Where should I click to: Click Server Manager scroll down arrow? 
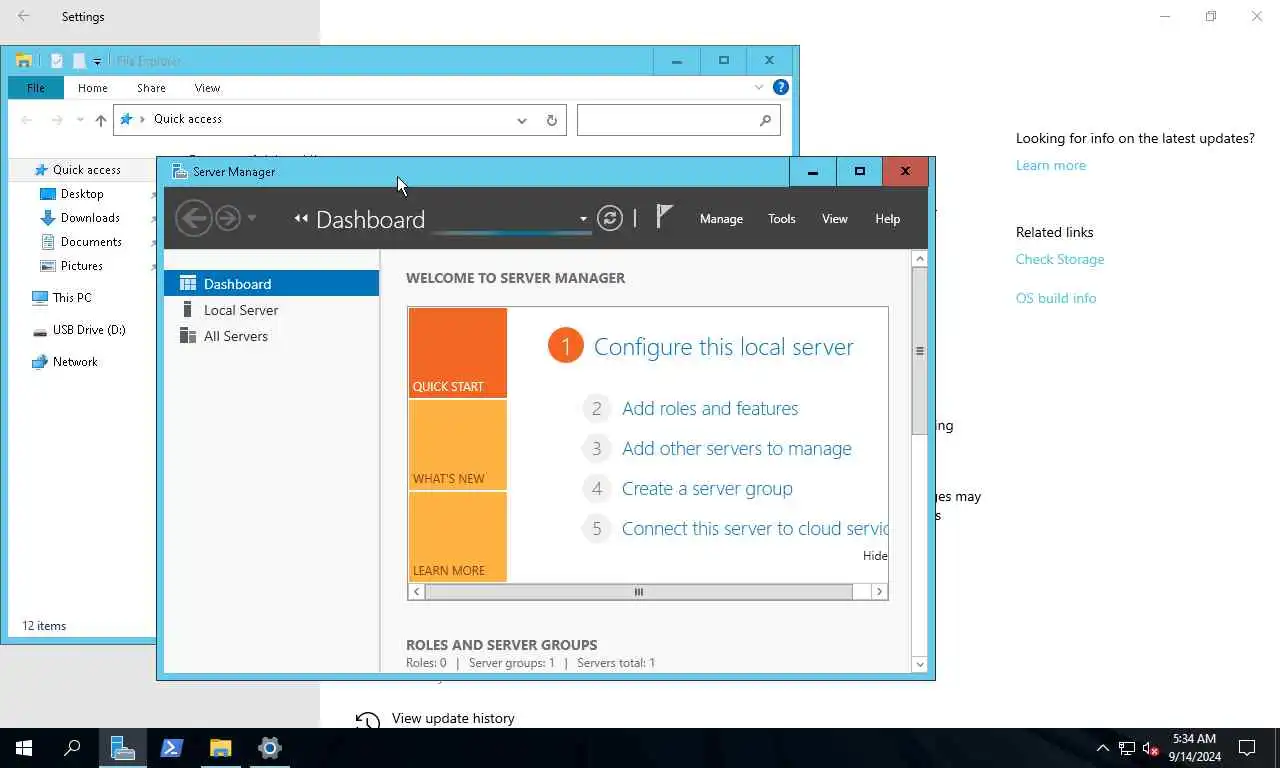[920, 664]
